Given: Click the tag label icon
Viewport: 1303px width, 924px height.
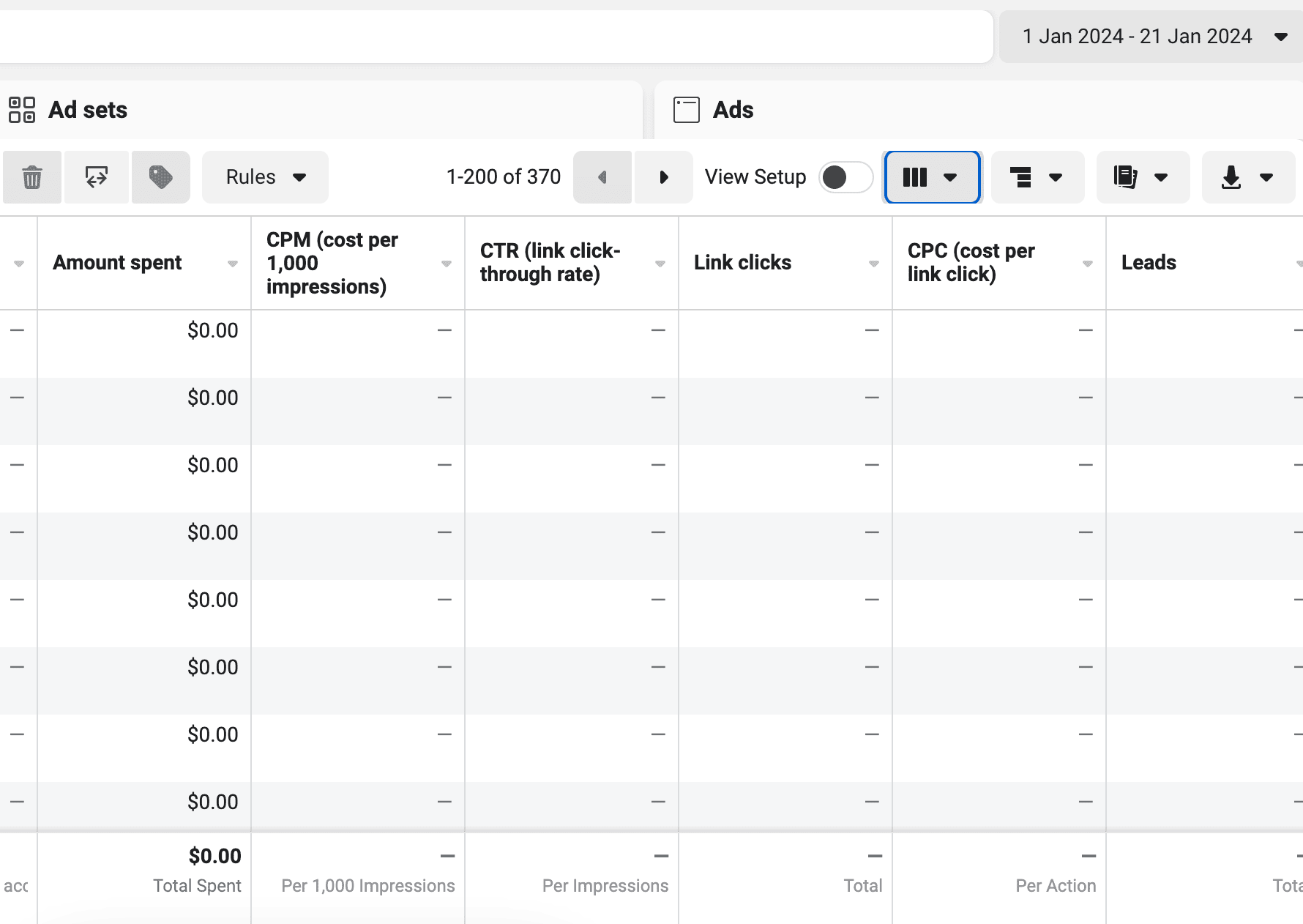Looking at the screenshot, I should pyautogui.click(x=161, y=177).
